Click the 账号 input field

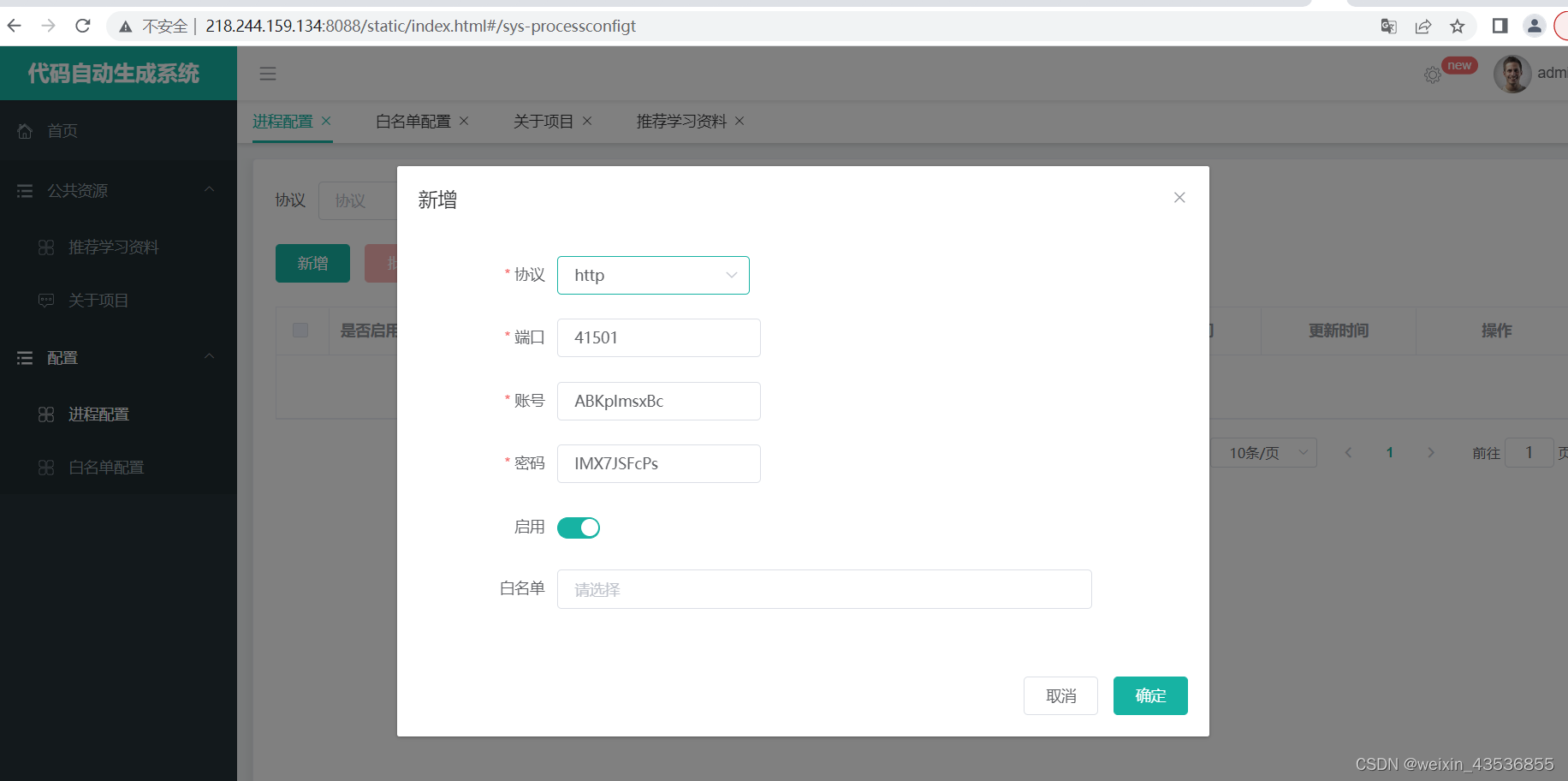click(x=659, y=401)
